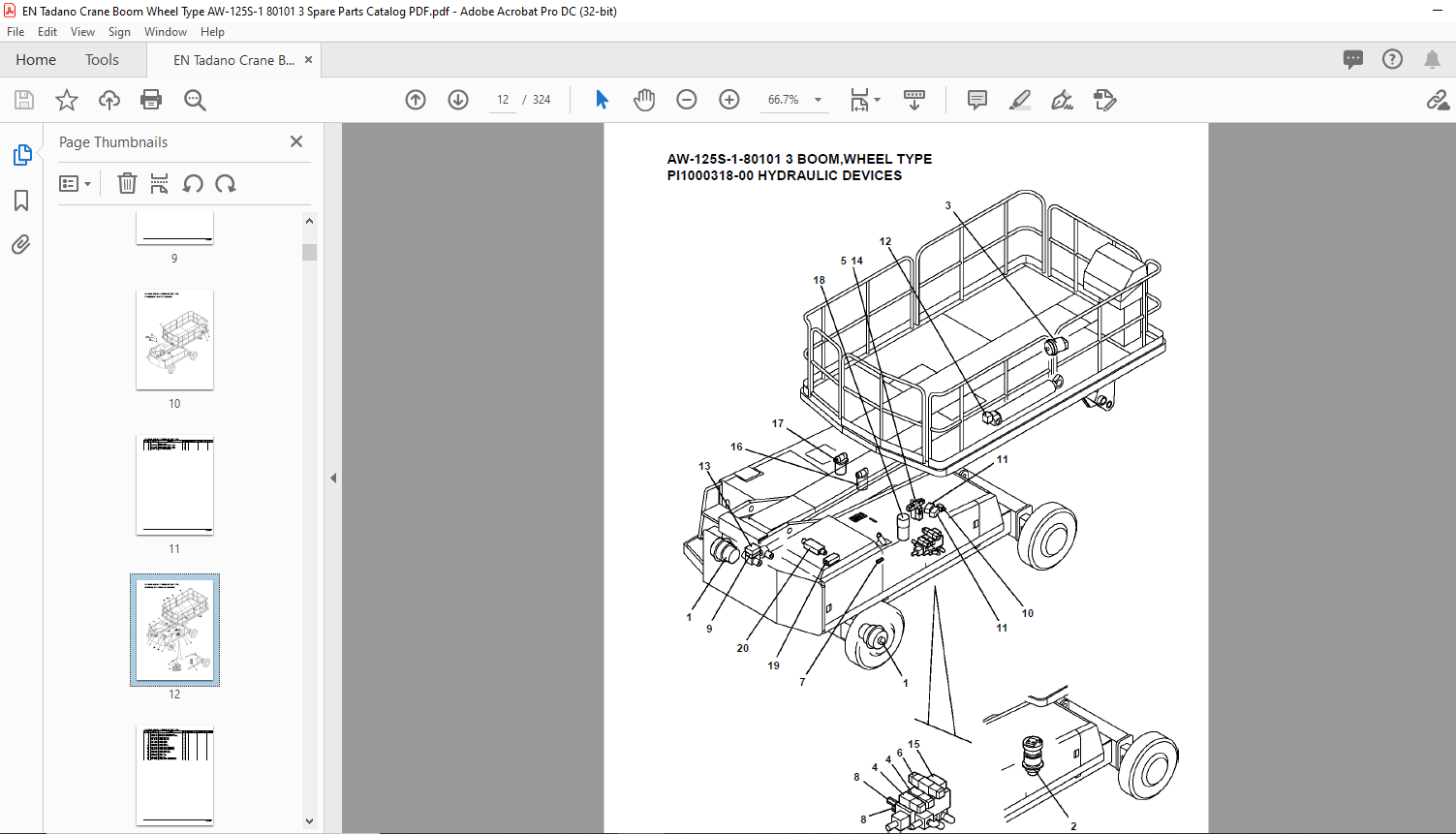Open the Help menu
This screenshot has width=1456, height=834.
click(x=212, y=32)
